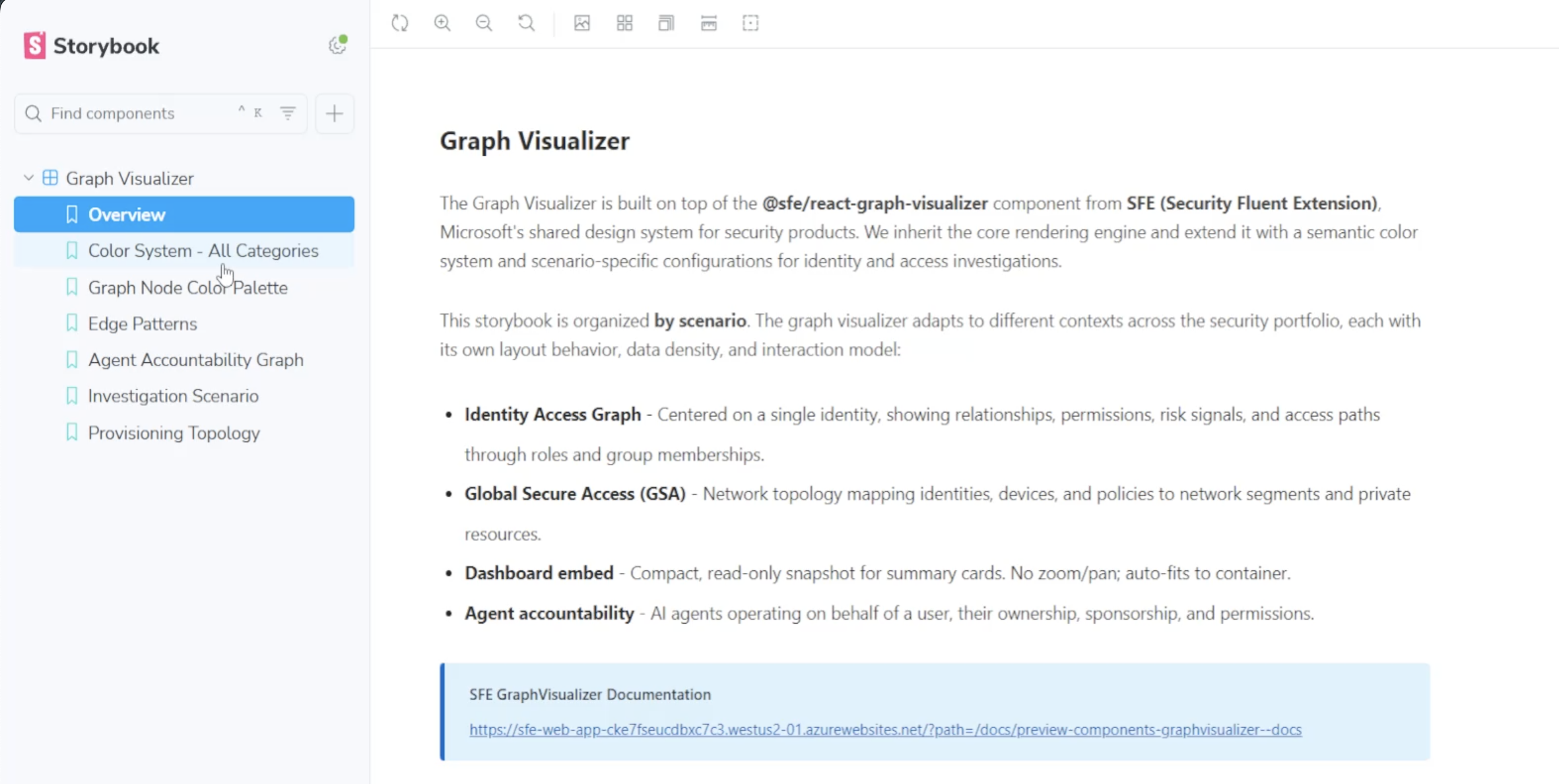The image size is (1559, 784).
Task: Open the Storybook settings gear menu
Action: (x=338, y=45)
